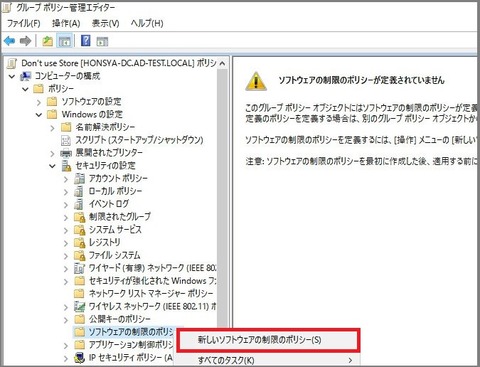Open the Help question-mark toolbar icon
The image size is (480, 367).
(86, 41)
